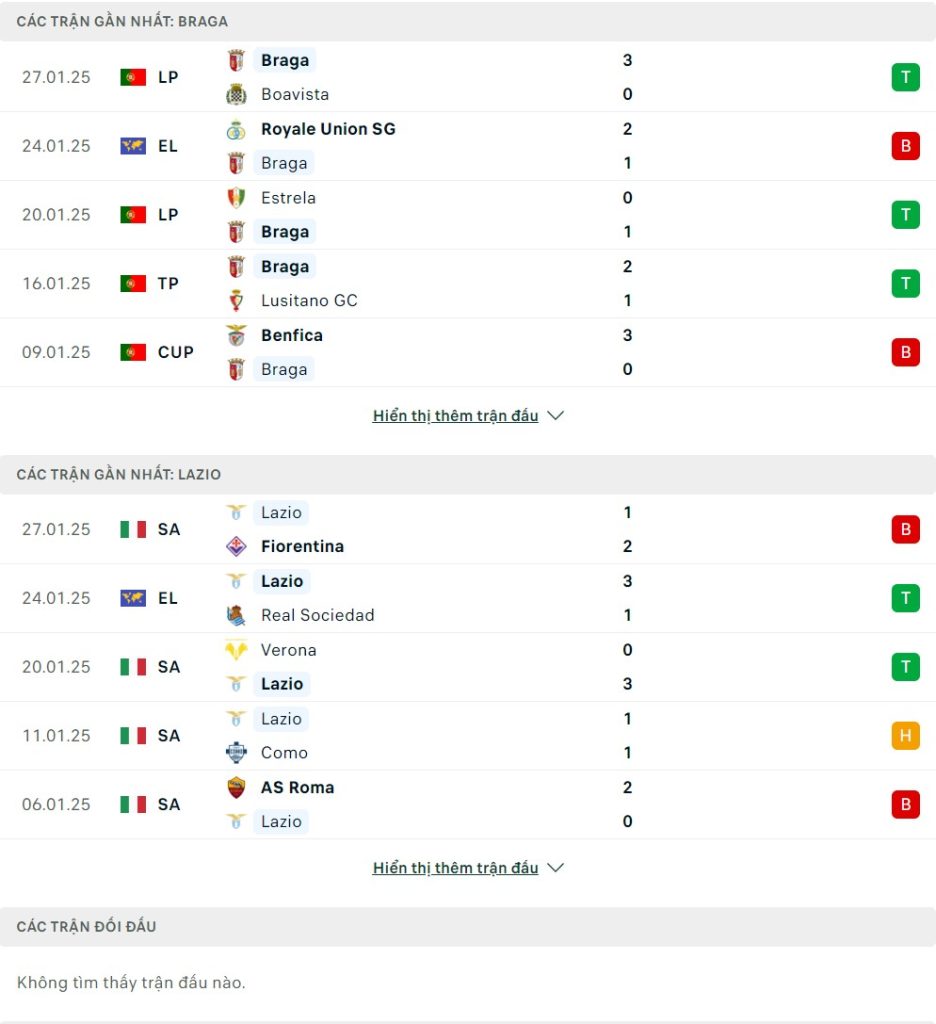Viewport: 936px width, 1024px height.
Task: Open the Hiển thị thêm trận đấu link under Lazio
Action: [455, 869]
